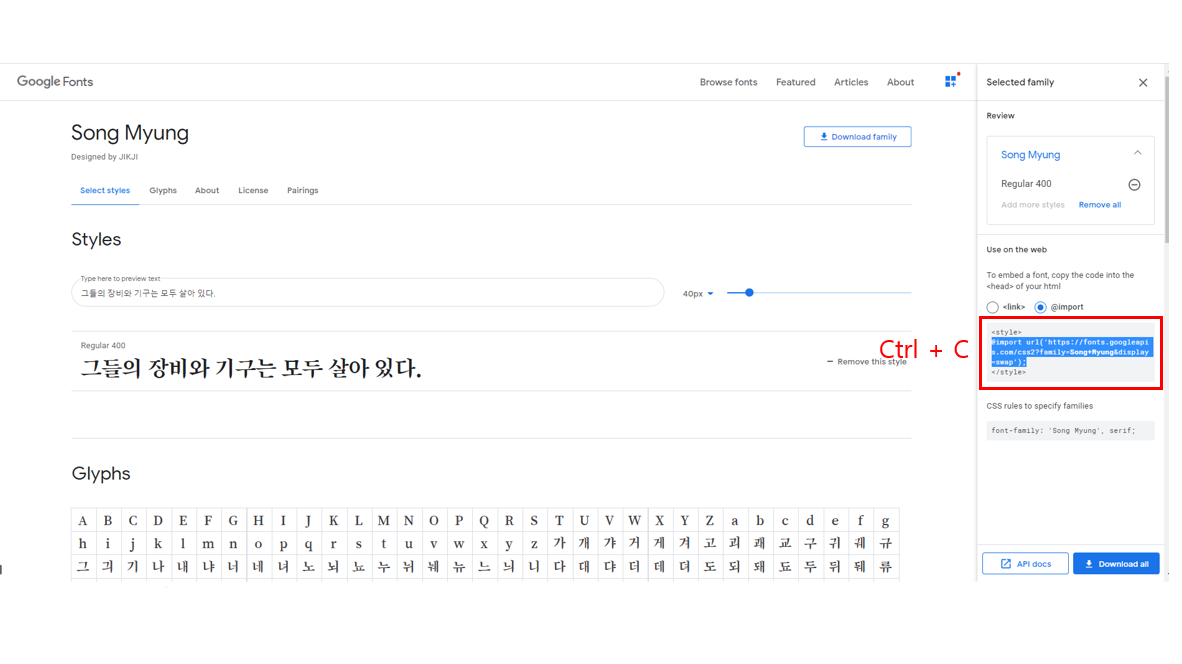Click the glyph cell g

[x=886, y=520]
